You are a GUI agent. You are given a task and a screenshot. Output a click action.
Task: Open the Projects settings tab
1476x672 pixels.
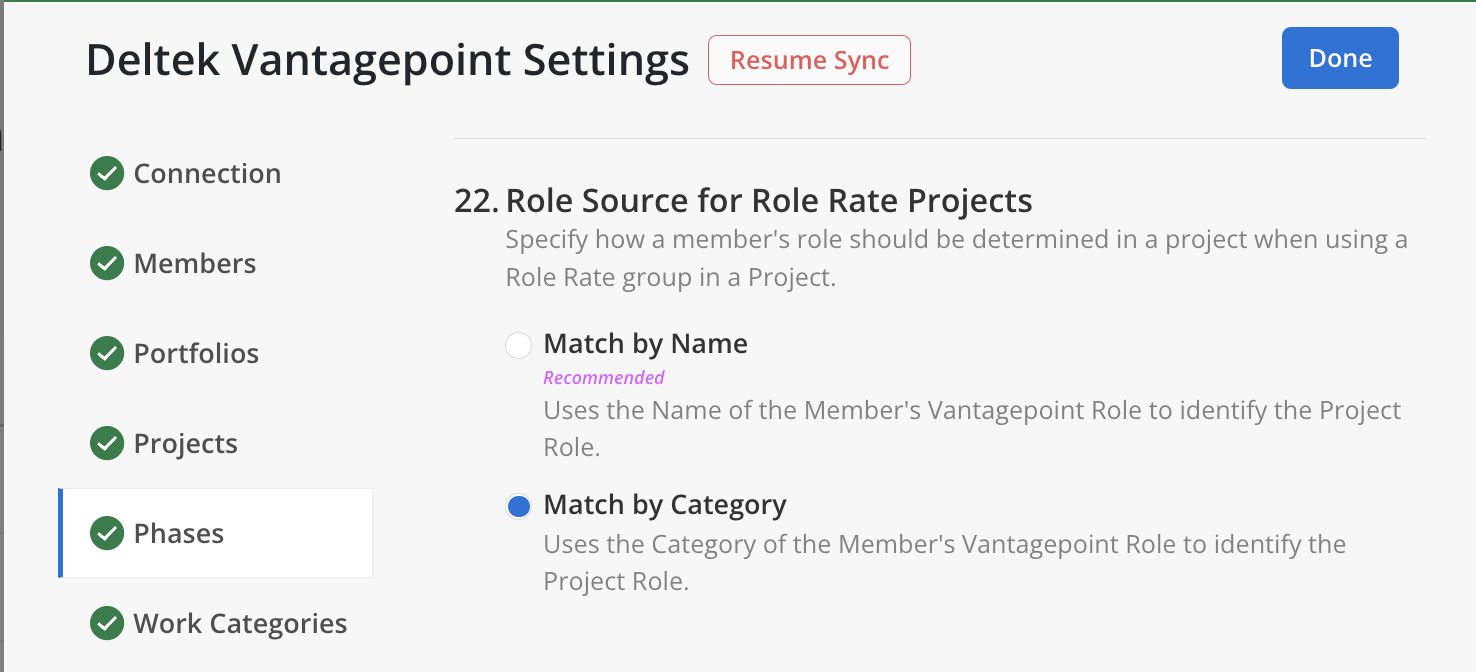(186, 444)
